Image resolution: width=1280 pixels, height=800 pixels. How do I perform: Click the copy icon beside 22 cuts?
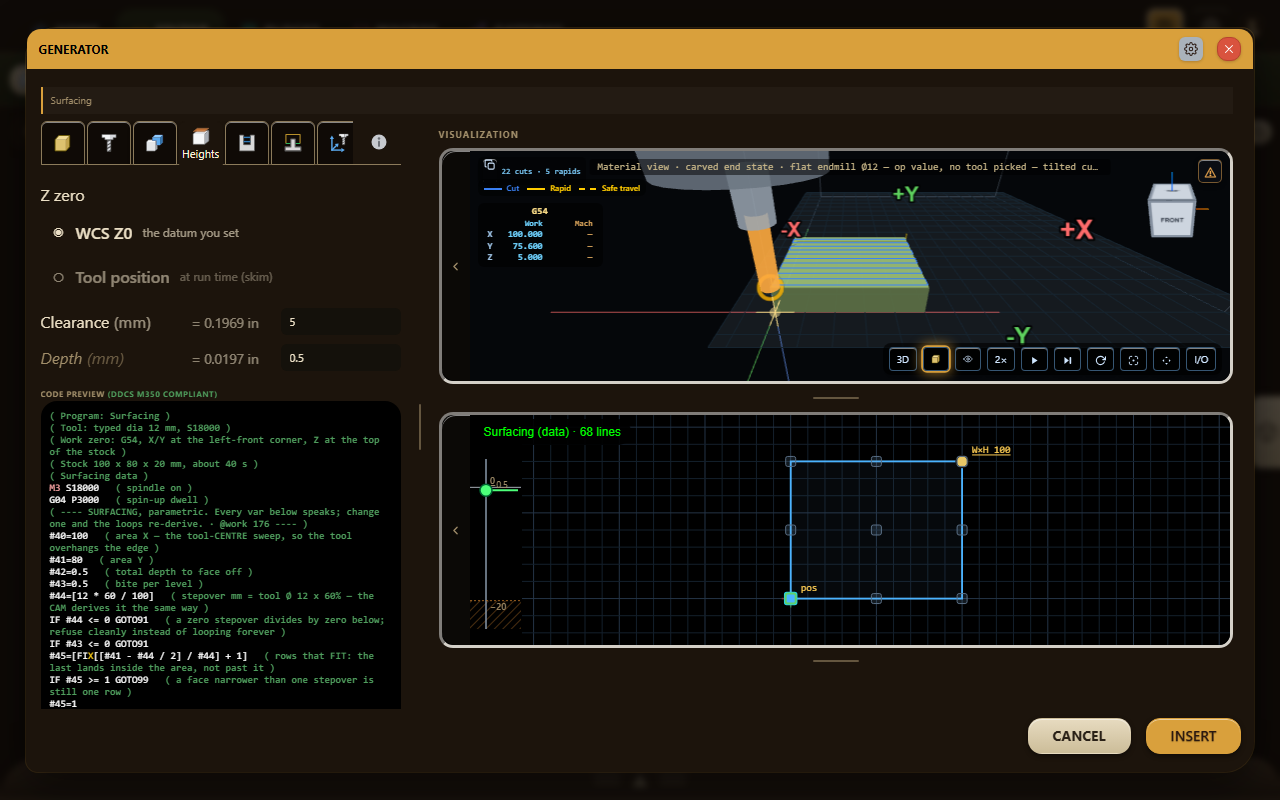tap(490, 165)
